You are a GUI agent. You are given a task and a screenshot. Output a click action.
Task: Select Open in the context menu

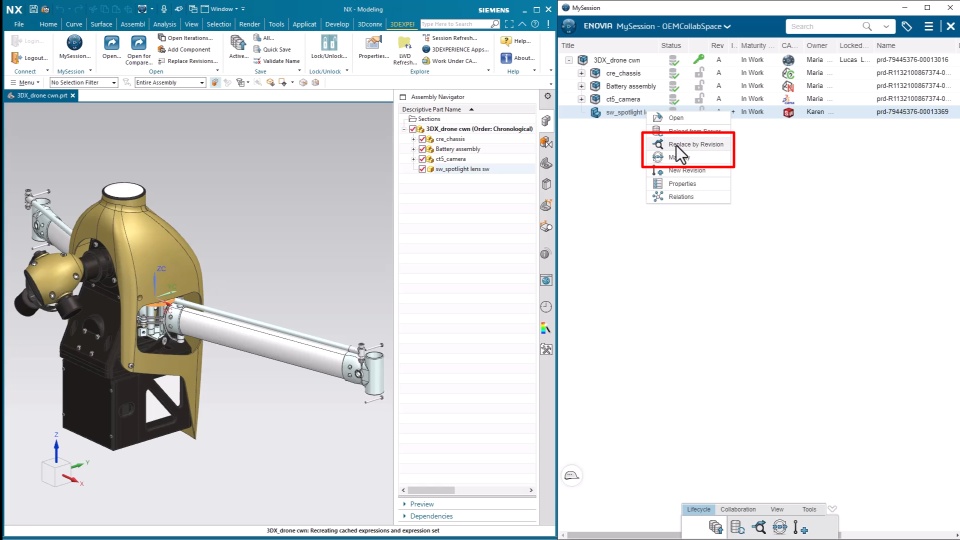(x=688, y=118)
